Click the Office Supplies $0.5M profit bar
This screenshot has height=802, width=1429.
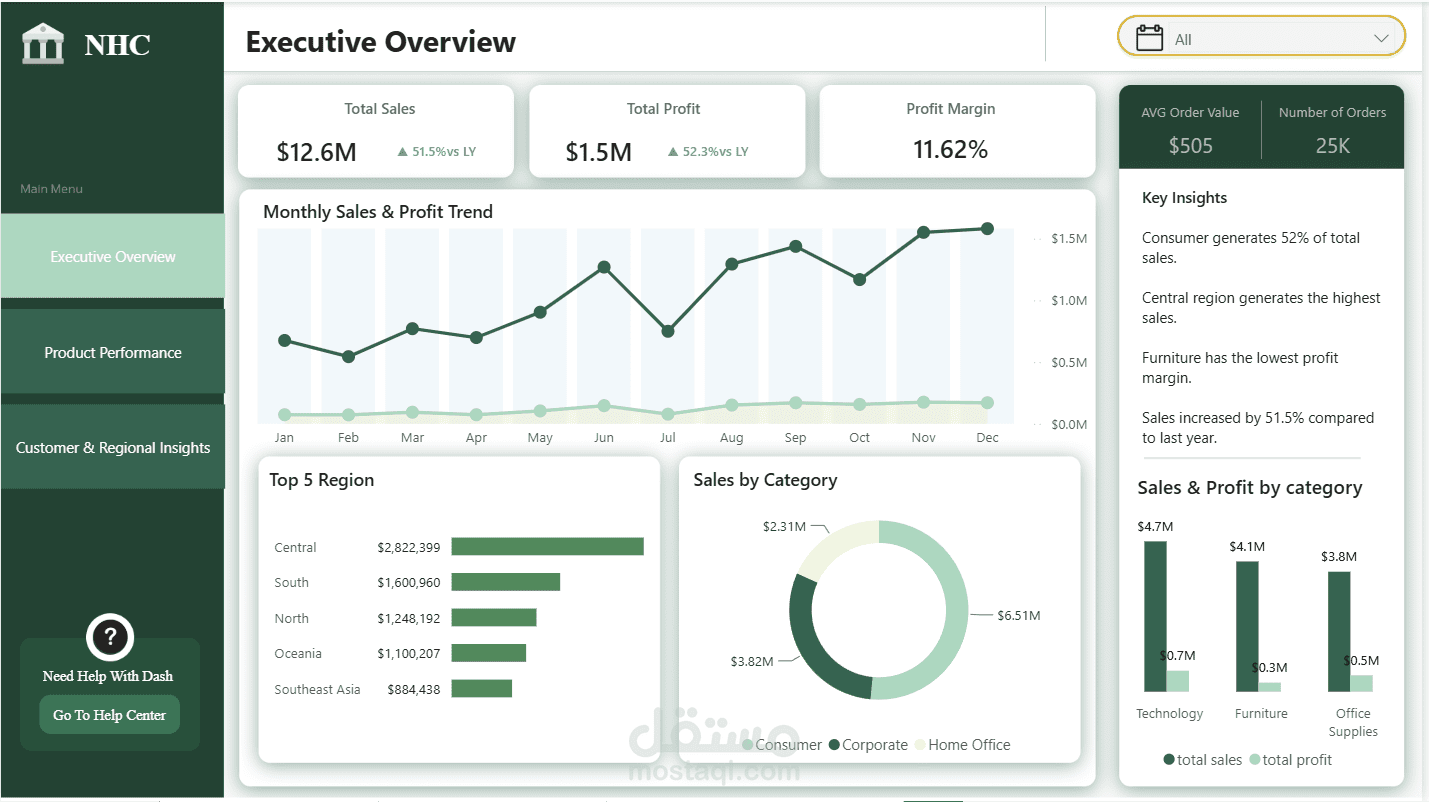pos(1362,683)
